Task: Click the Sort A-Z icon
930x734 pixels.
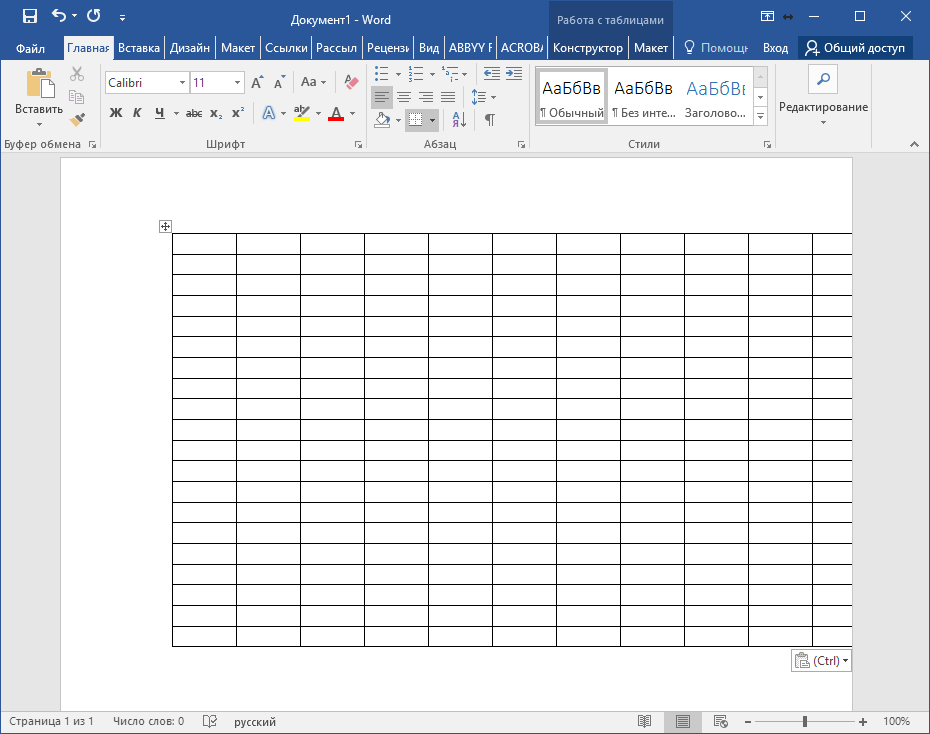Action: (x=459, y=119)
